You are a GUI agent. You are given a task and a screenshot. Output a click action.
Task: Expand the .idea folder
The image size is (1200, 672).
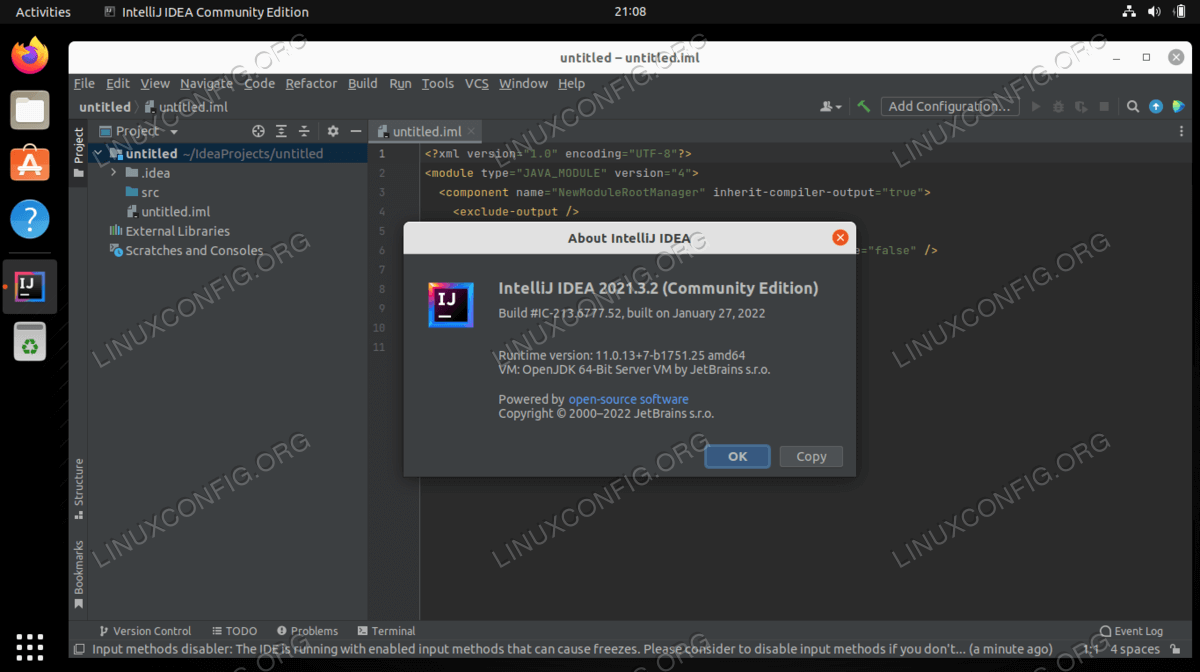click(114, 173)
